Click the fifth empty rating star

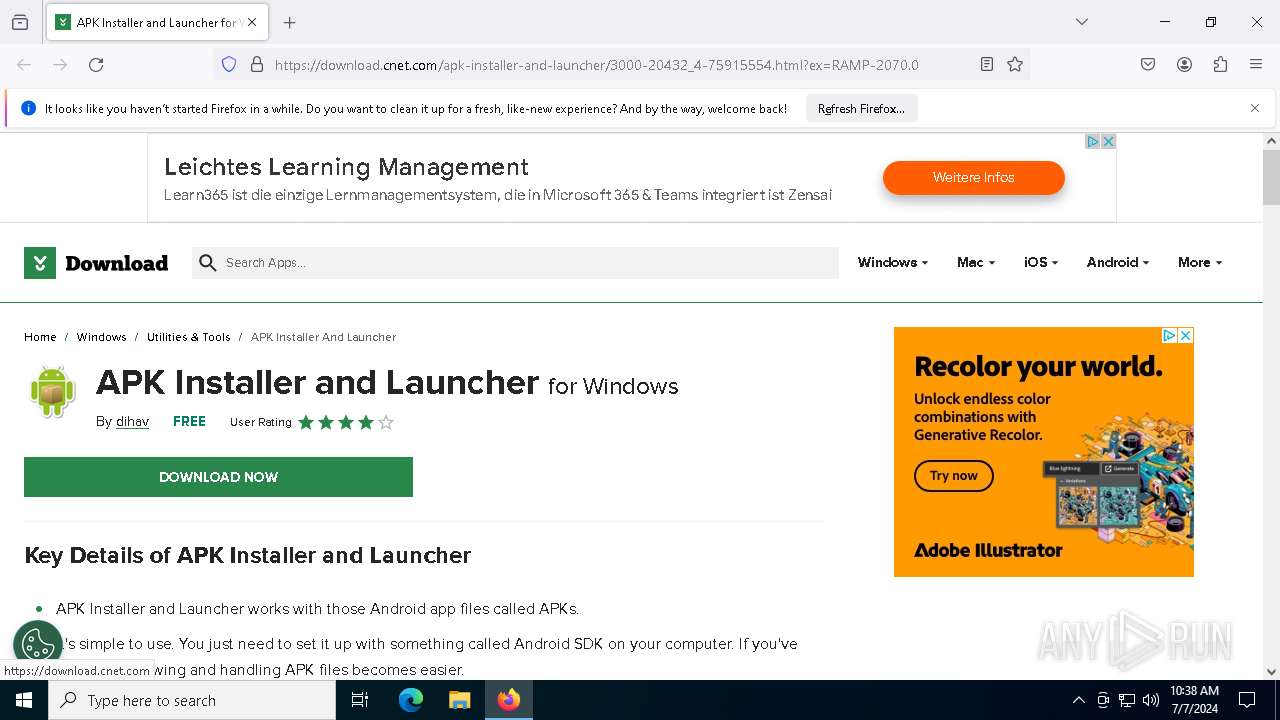(x=386, y=422)
